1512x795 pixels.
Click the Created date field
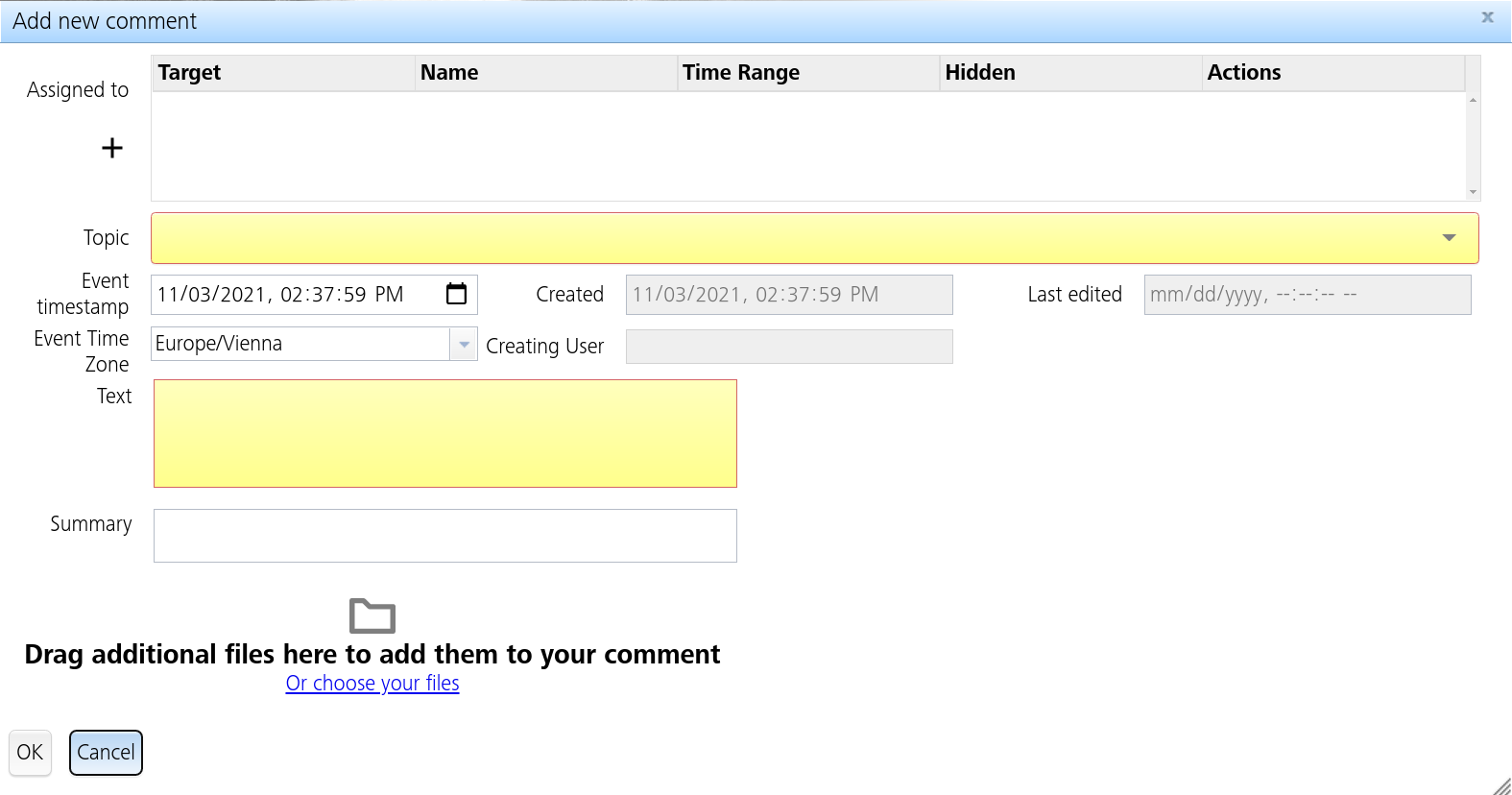coord(789,295)
